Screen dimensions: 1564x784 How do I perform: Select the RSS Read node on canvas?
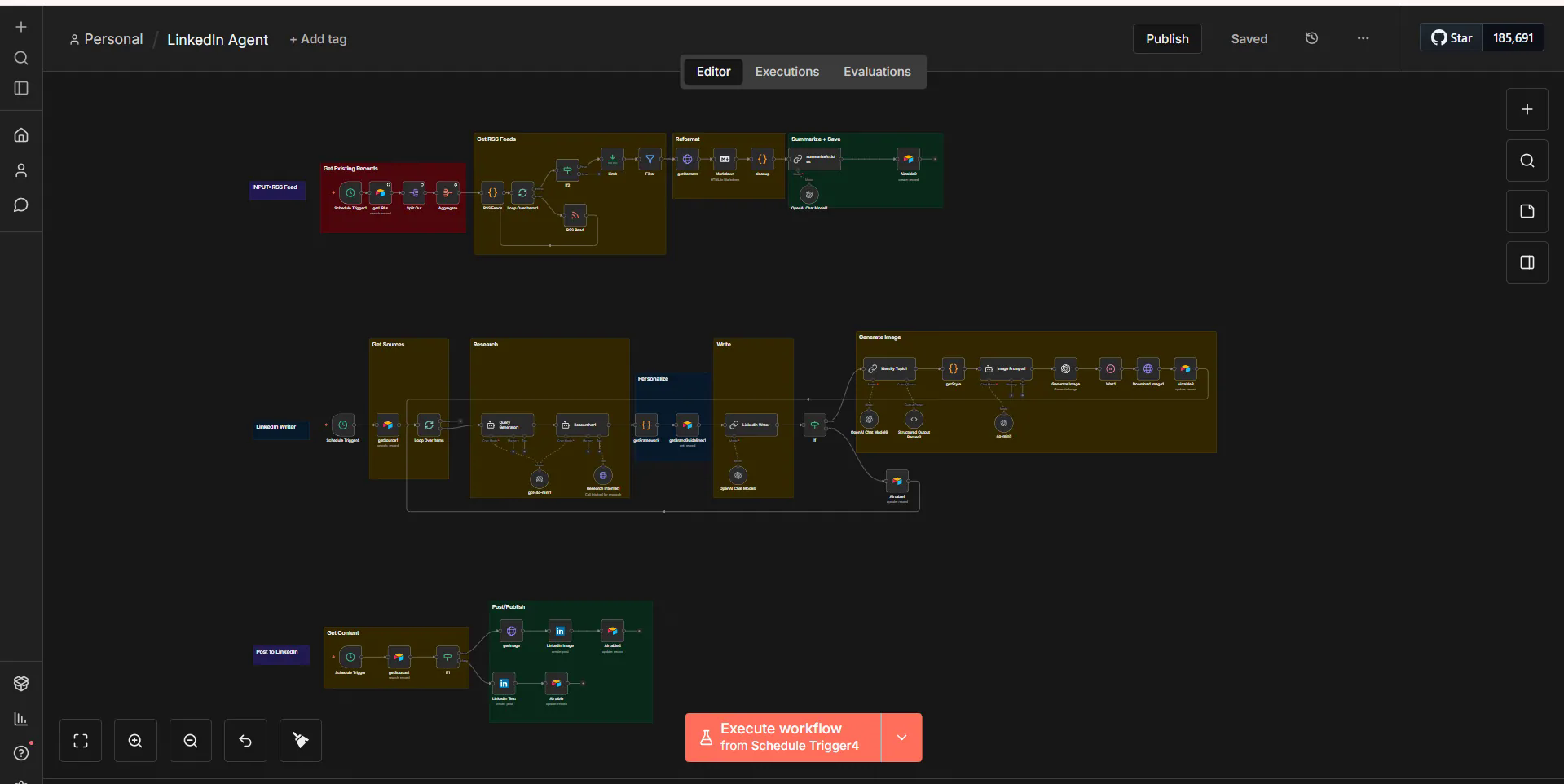(575, 215)
